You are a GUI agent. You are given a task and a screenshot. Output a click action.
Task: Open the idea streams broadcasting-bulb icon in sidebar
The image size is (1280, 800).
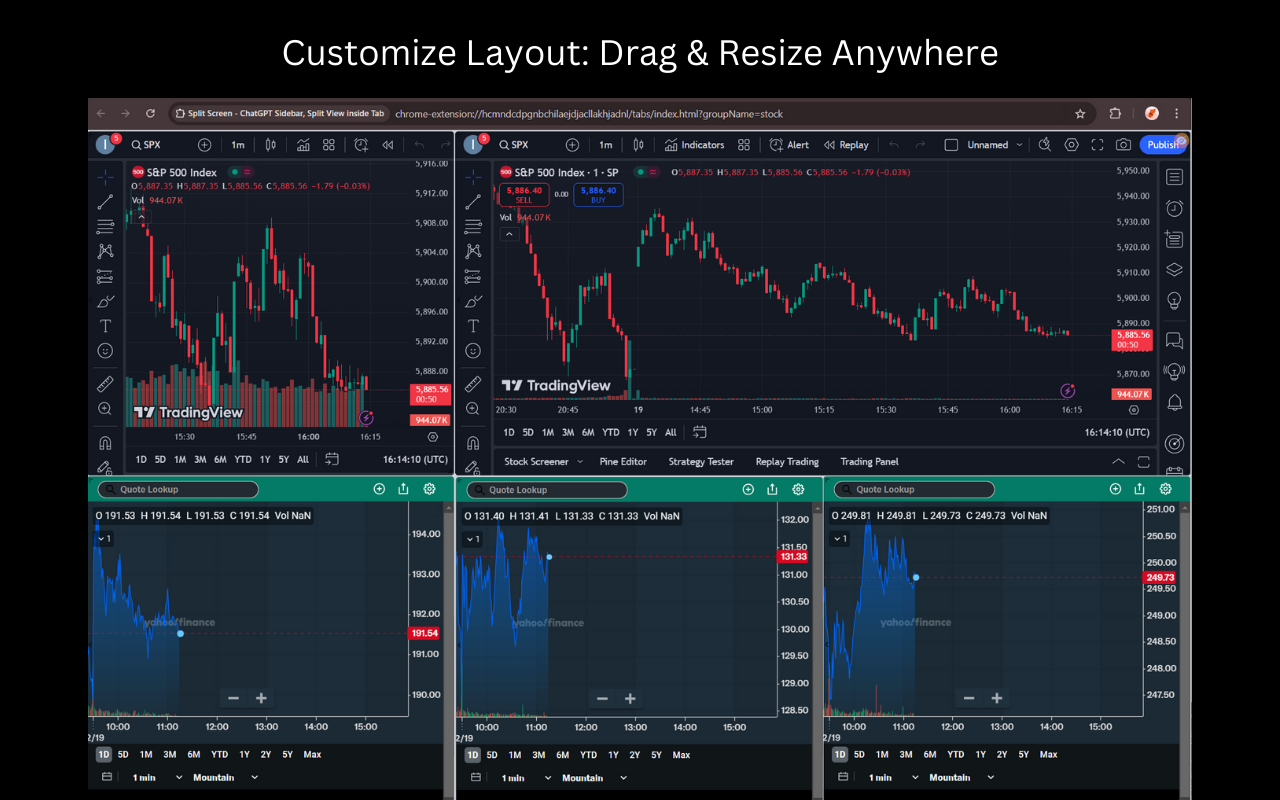[x=1174, y=371]
